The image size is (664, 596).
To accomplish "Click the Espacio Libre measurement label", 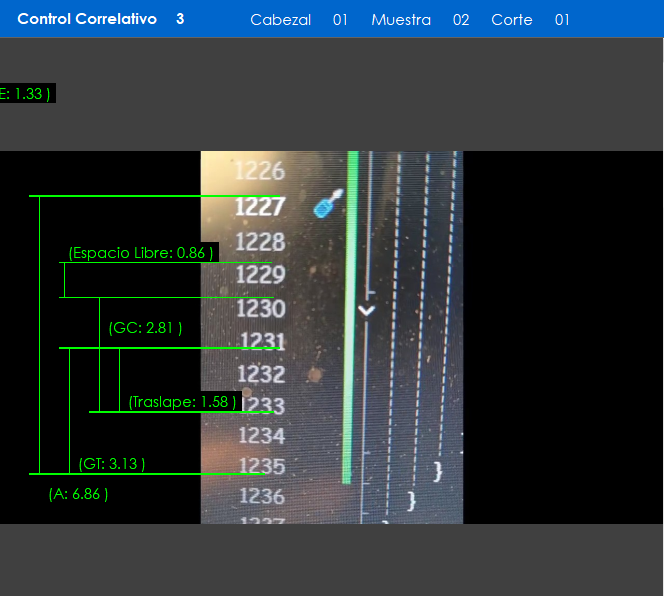I will tap(140, 253).
